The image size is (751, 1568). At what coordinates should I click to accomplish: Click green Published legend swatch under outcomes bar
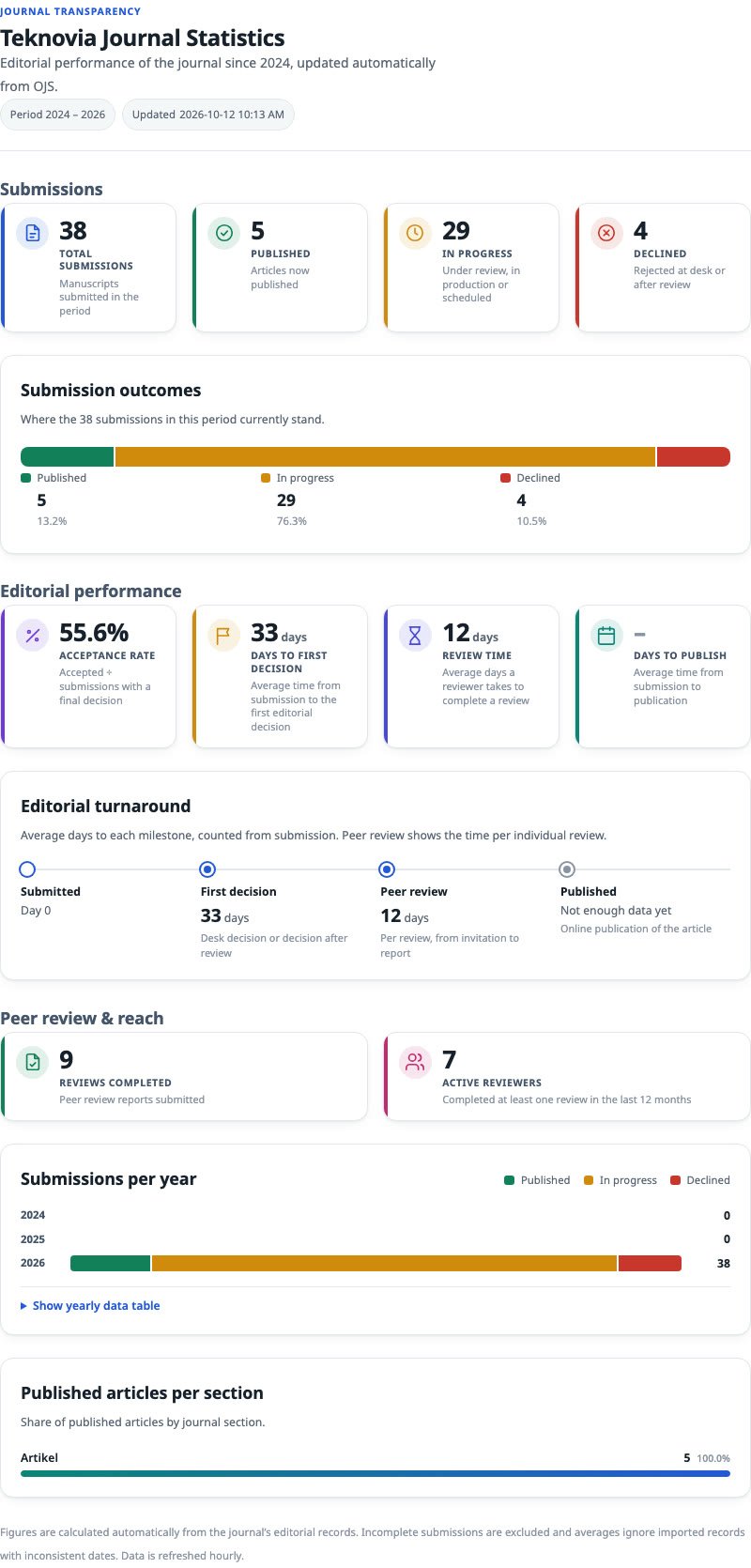[25, 478]
